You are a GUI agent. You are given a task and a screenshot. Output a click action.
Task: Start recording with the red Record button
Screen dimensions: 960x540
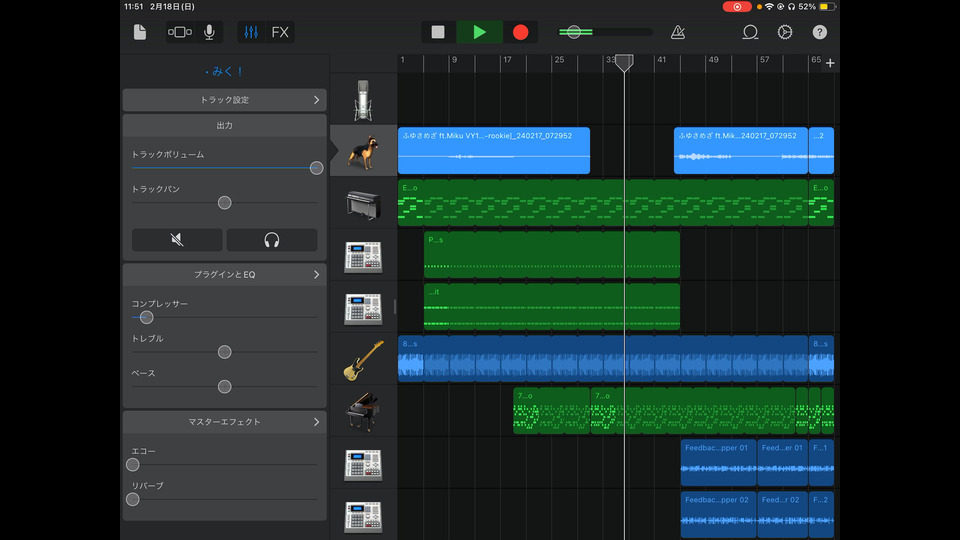point(520,32)
